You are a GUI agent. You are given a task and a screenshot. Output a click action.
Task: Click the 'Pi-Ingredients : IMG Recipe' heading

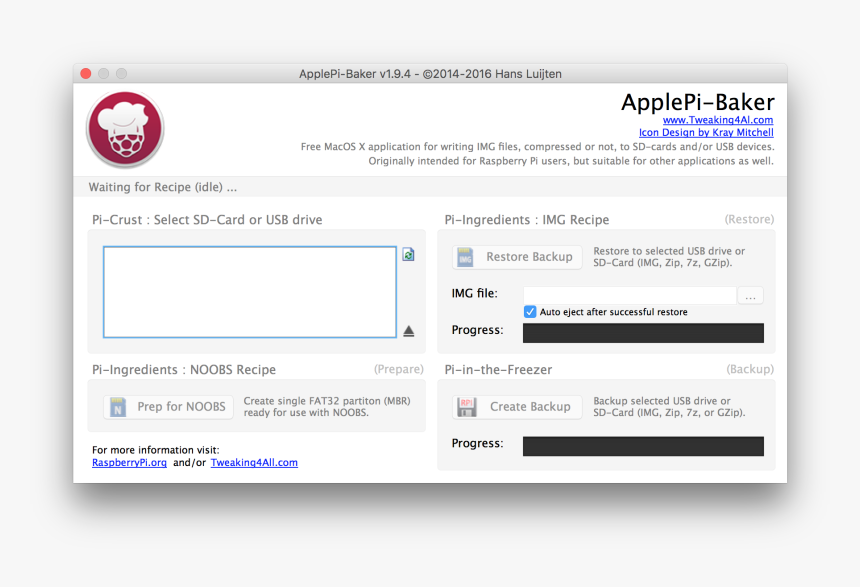point(527,219)
